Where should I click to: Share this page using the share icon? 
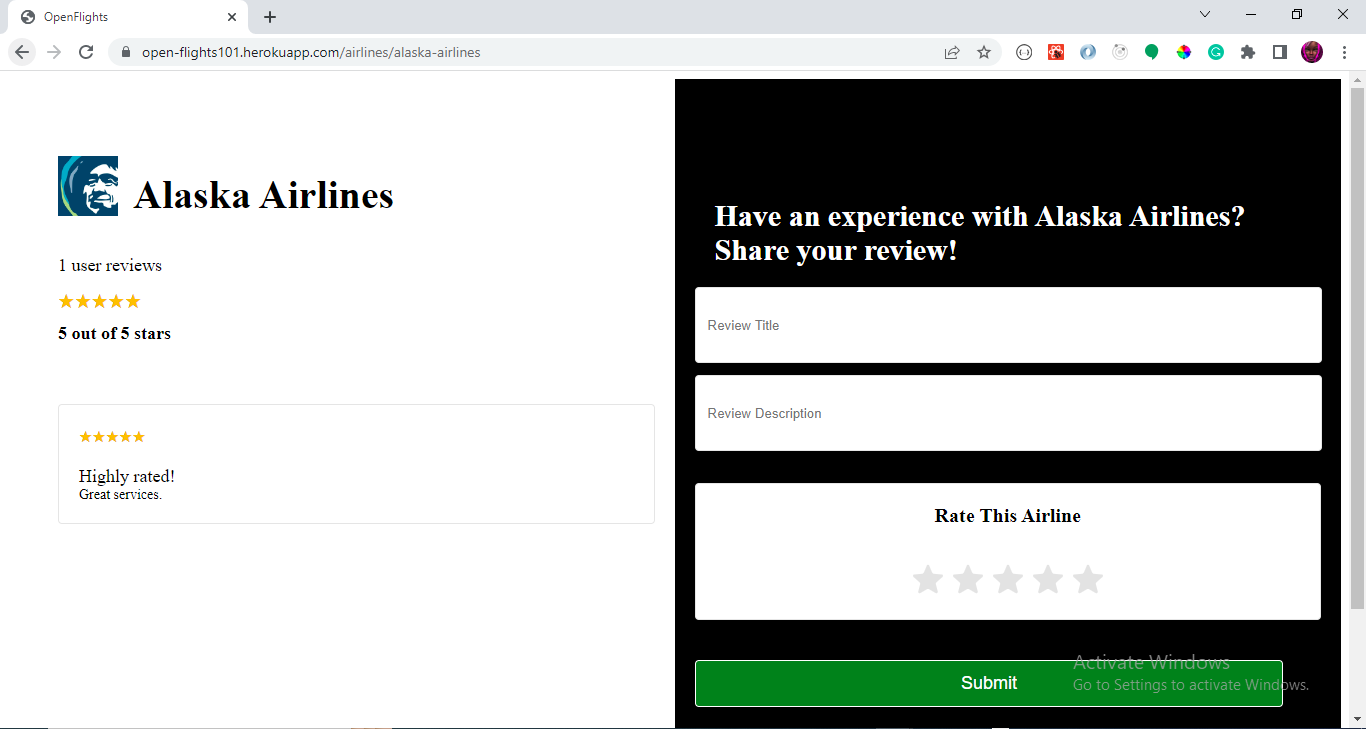[952, 52]
